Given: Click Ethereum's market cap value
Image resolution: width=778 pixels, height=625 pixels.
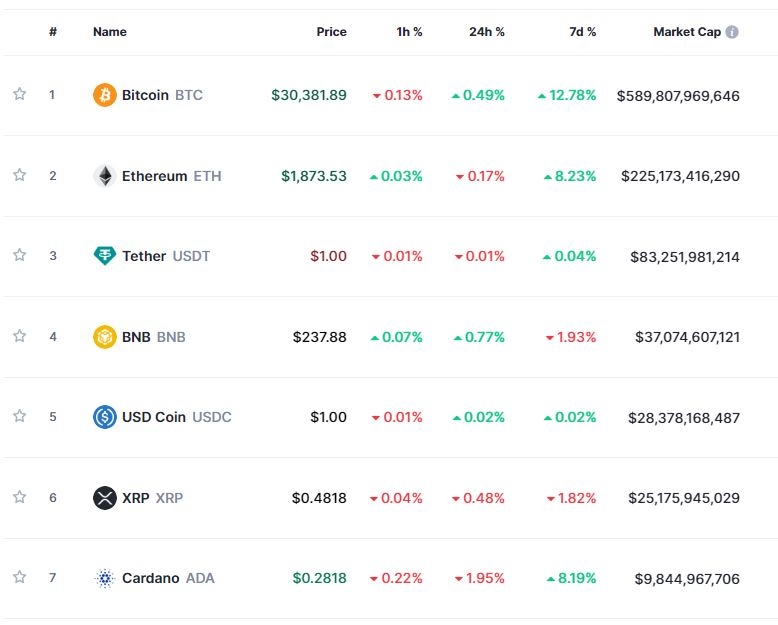Looking at the screenshot, I should click(x=680, y=176).
